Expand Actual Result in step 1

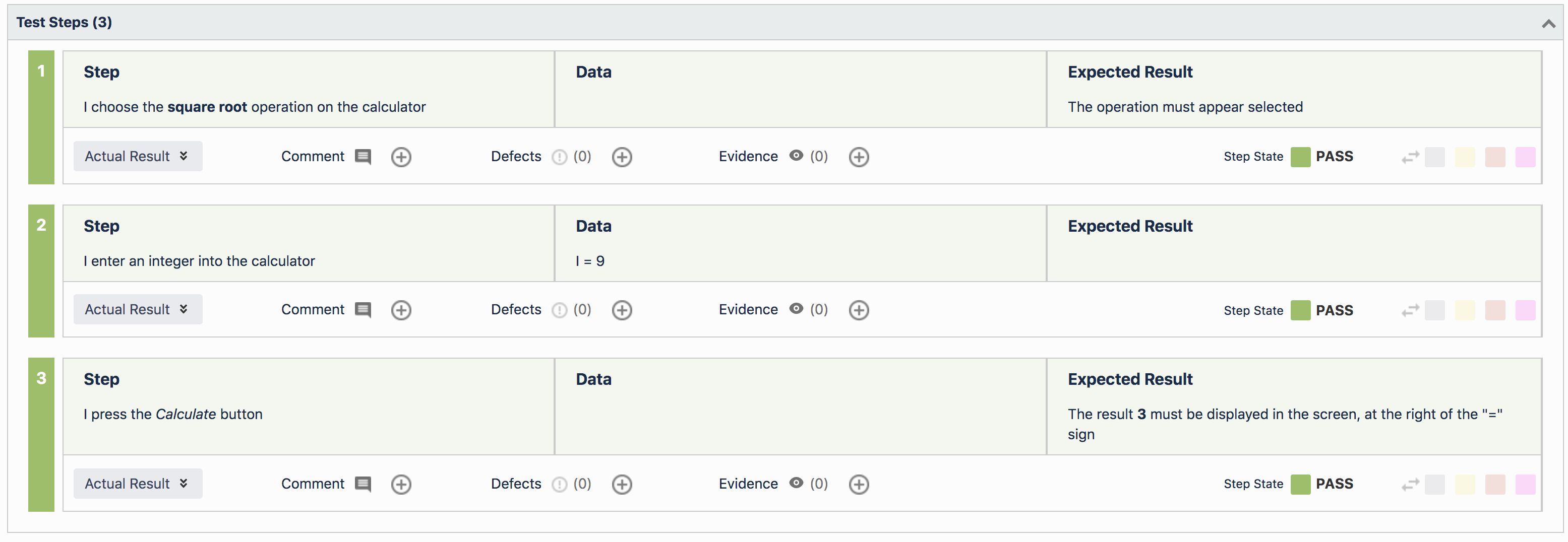[138, 156]
